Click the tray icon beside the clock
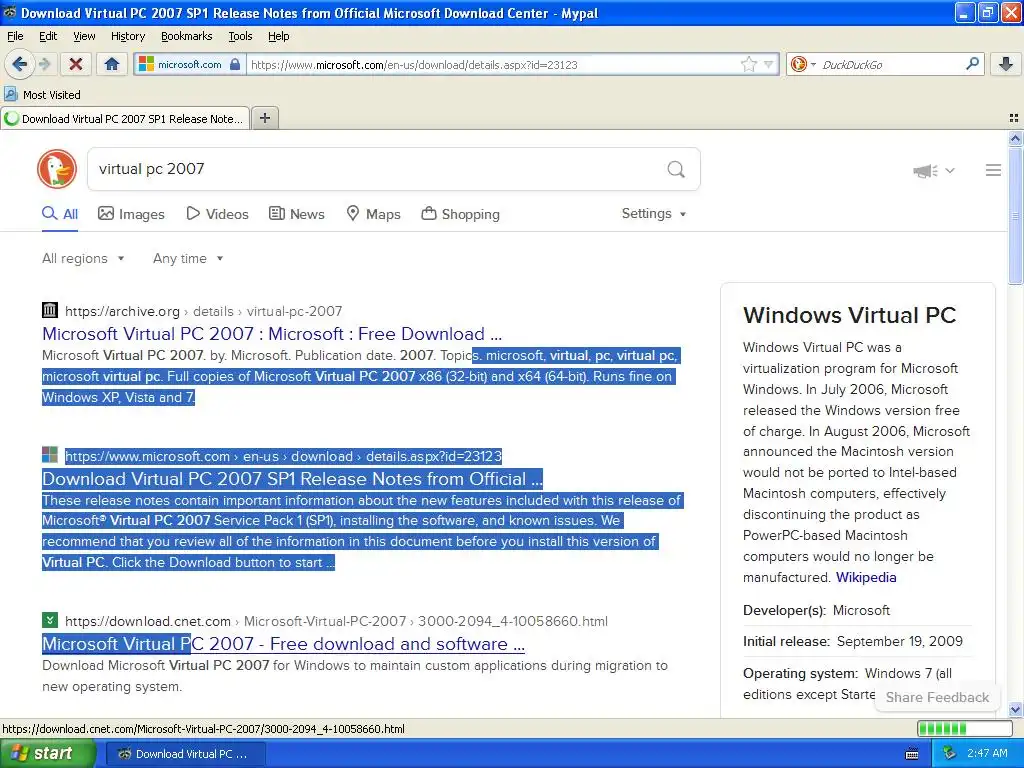This screenshot has width=1024, height=768. [949, 754]
